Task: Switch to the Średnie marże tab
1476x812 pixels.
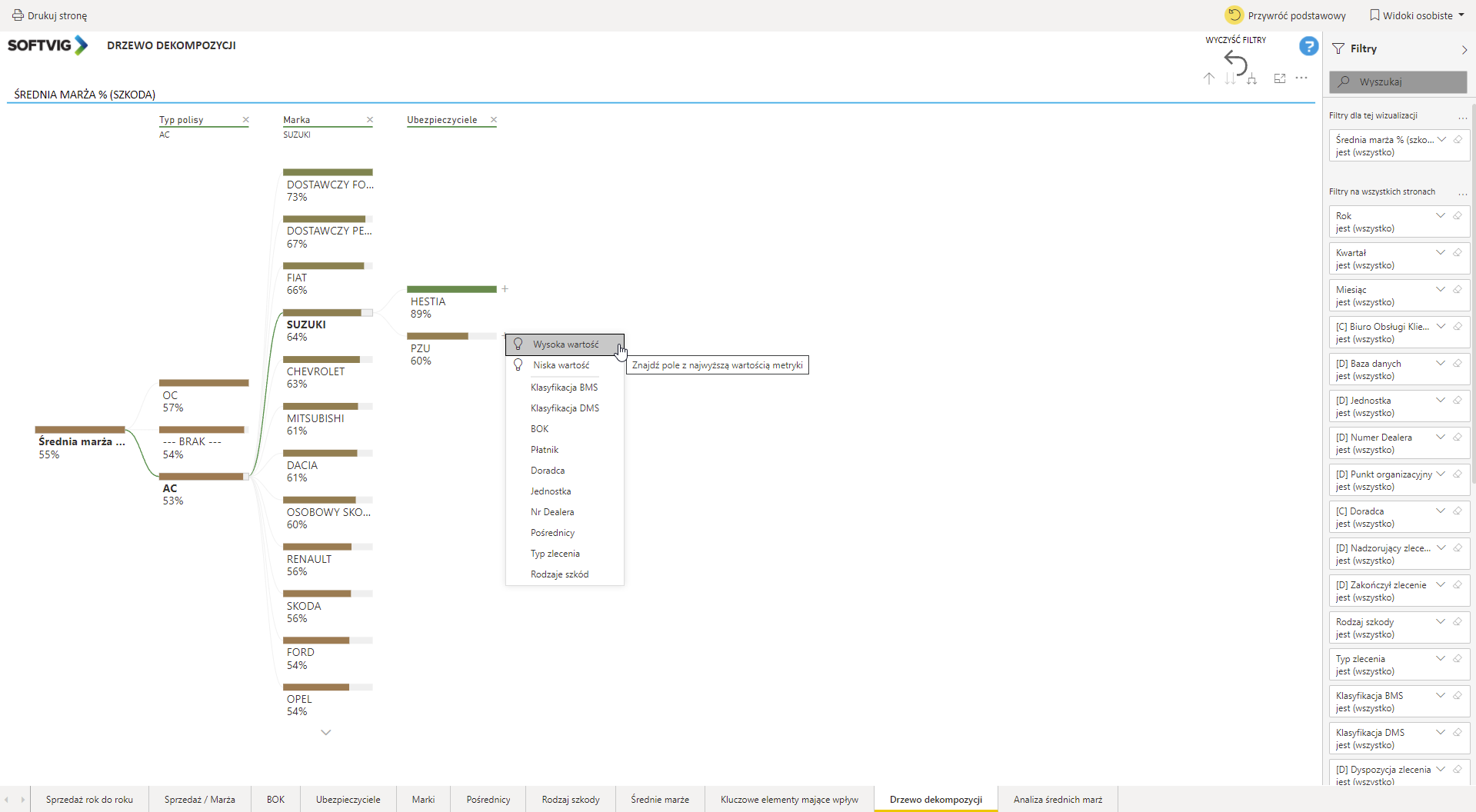Action: tap(660, 800)
